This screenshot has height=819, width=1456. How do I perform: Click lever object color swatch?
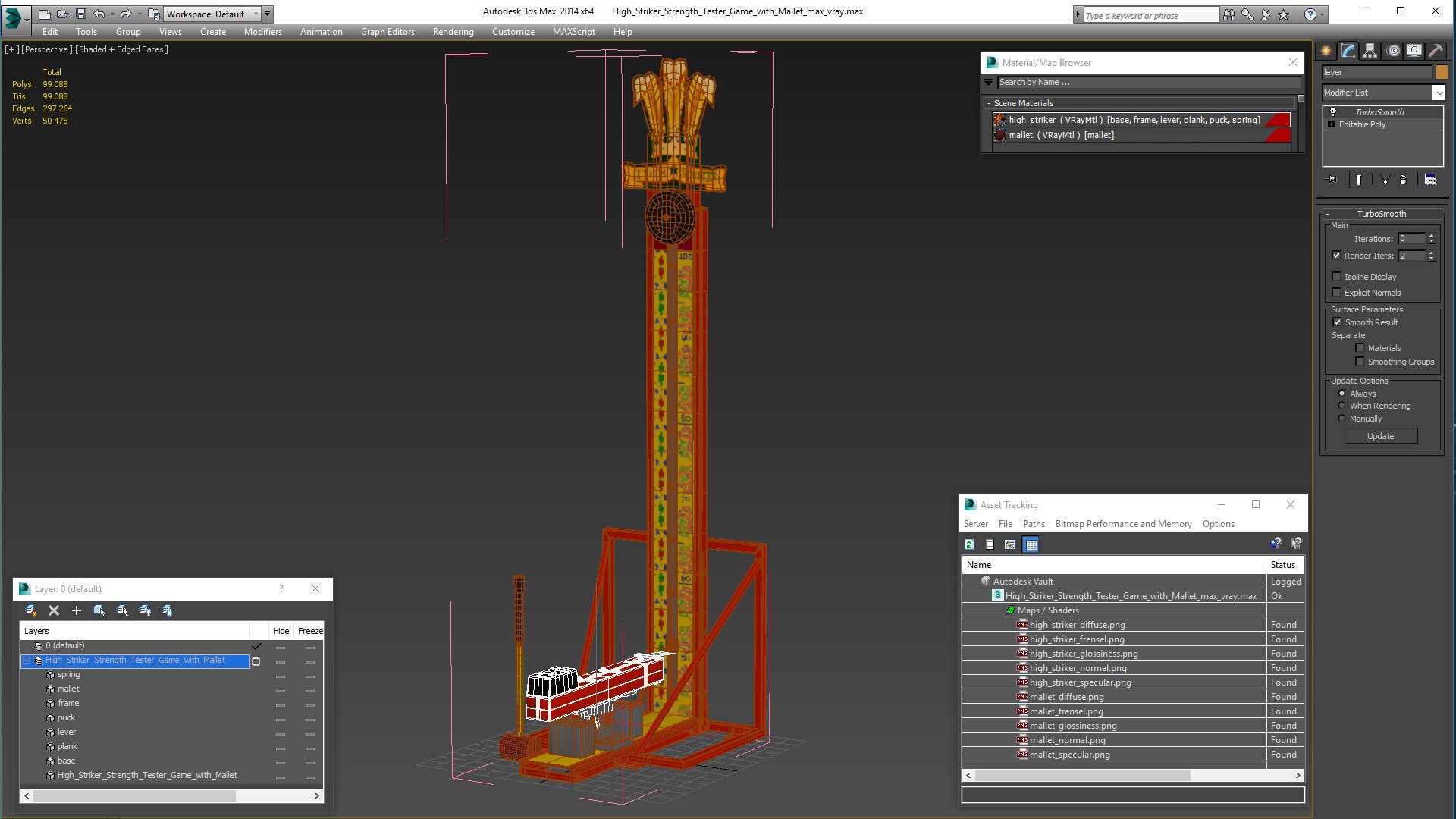click(1442, 72)
